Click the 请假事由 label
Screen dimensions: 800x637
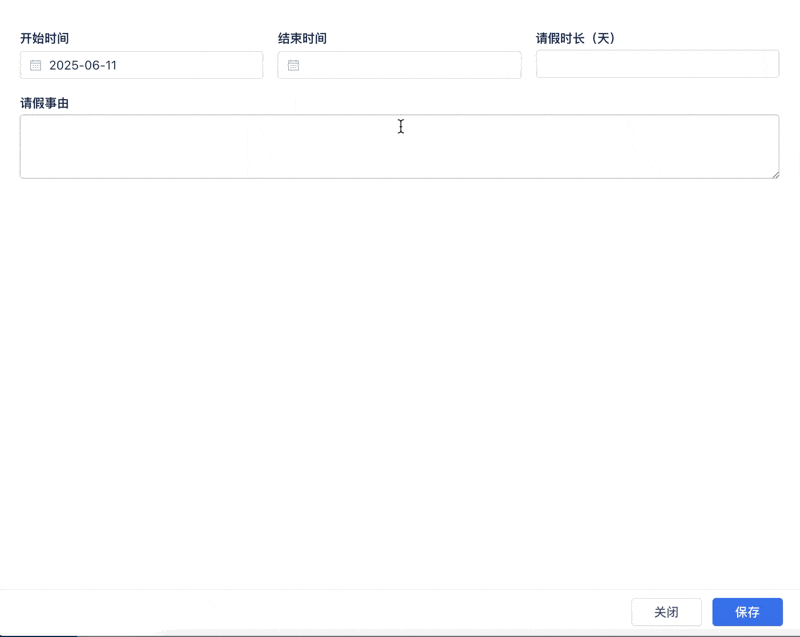pyautogui.click(x=44, y=102)
